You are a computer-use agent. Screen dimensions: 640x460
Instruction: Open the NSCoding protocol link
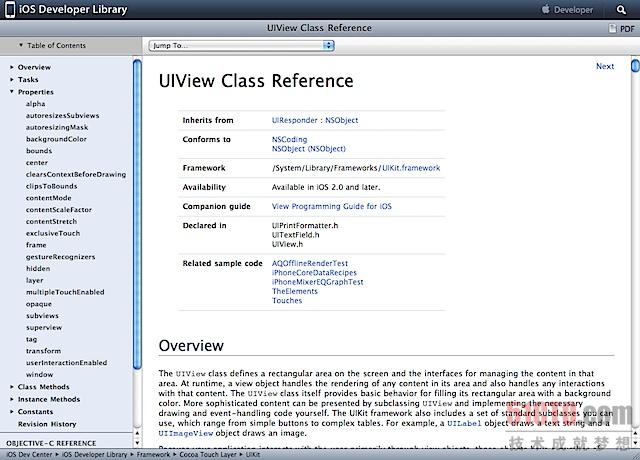click(x=289, y=139)
